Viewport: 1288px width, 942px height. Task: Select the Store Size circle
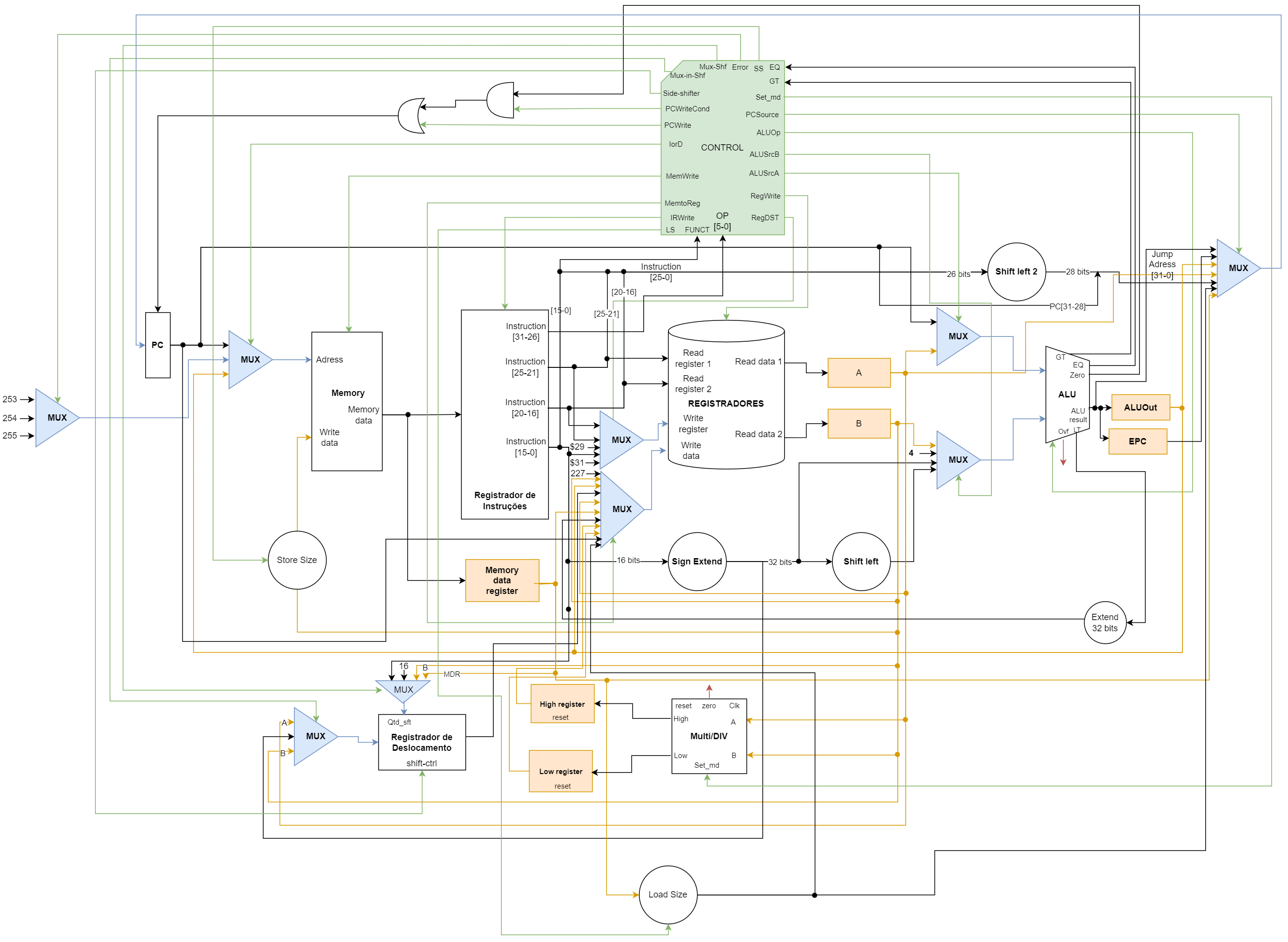click(297, 560)
